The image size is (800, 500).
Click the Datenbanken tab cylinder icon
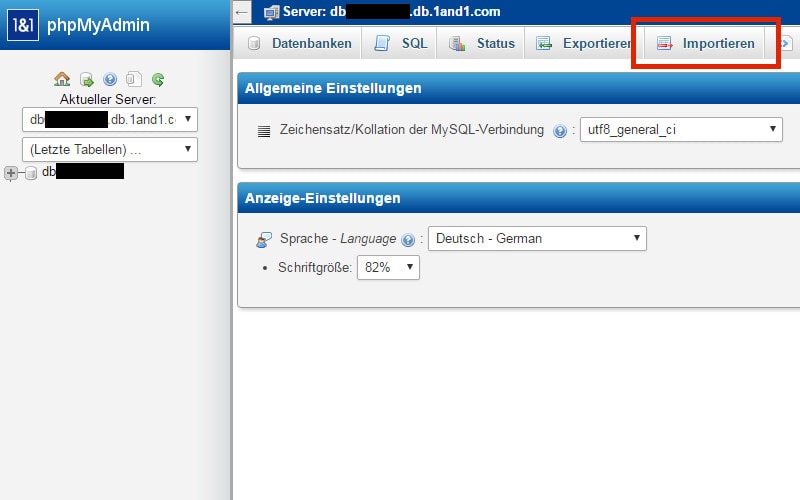pos(254,43)
